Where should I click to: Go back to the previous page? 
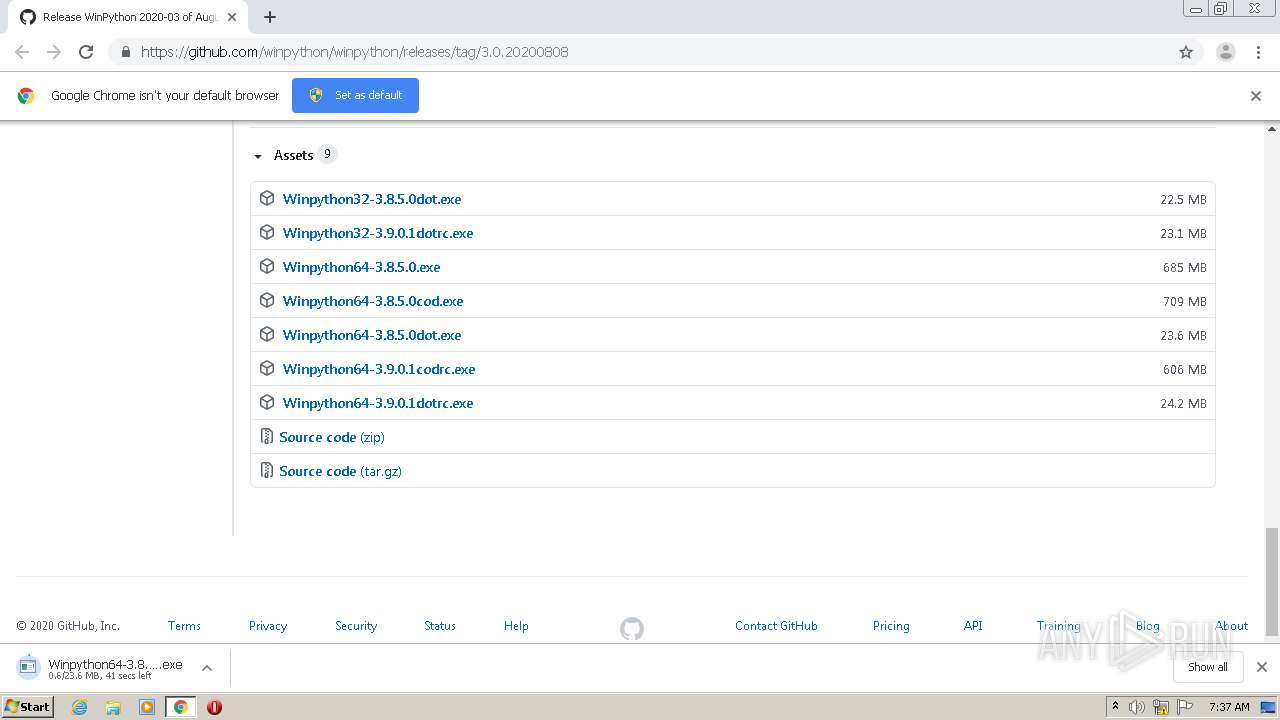pyautogui.click(x=22, y=52)
